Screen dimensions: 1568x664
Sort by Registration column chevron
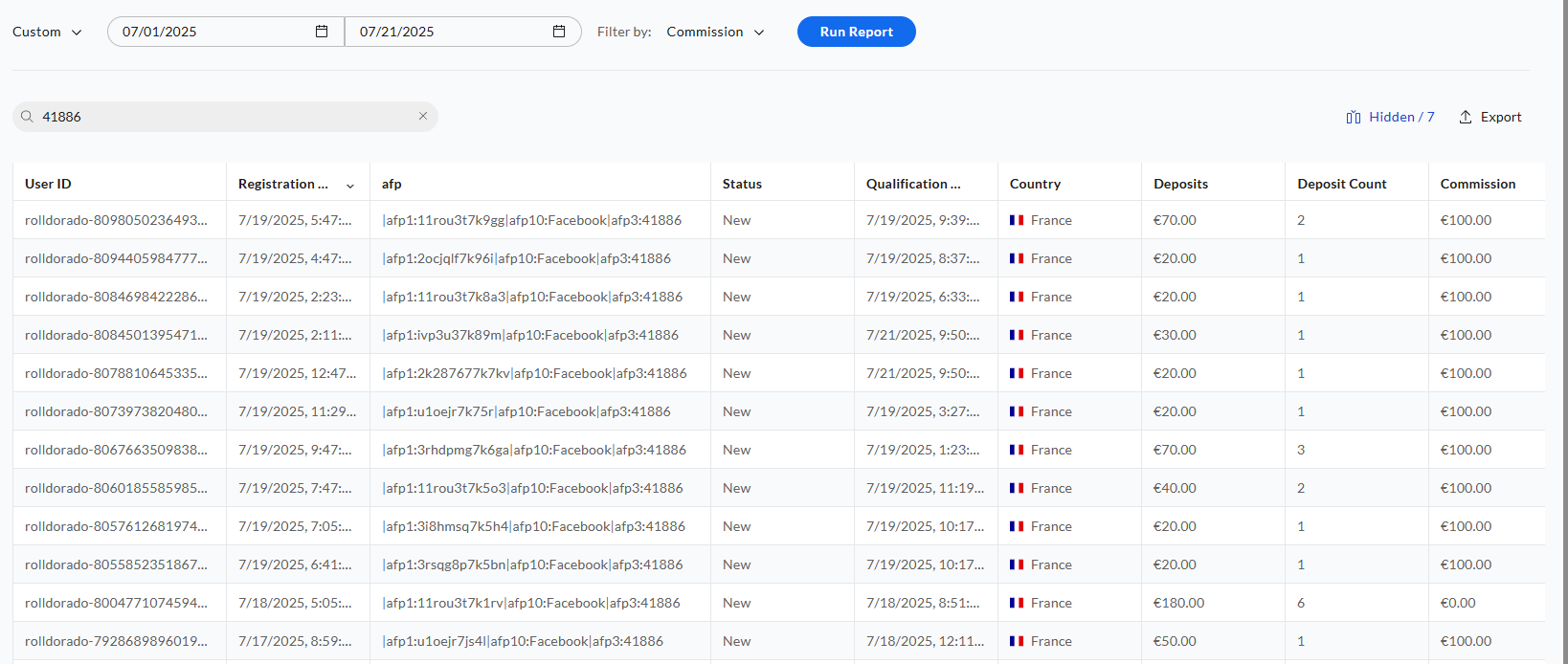coord(350,186)
